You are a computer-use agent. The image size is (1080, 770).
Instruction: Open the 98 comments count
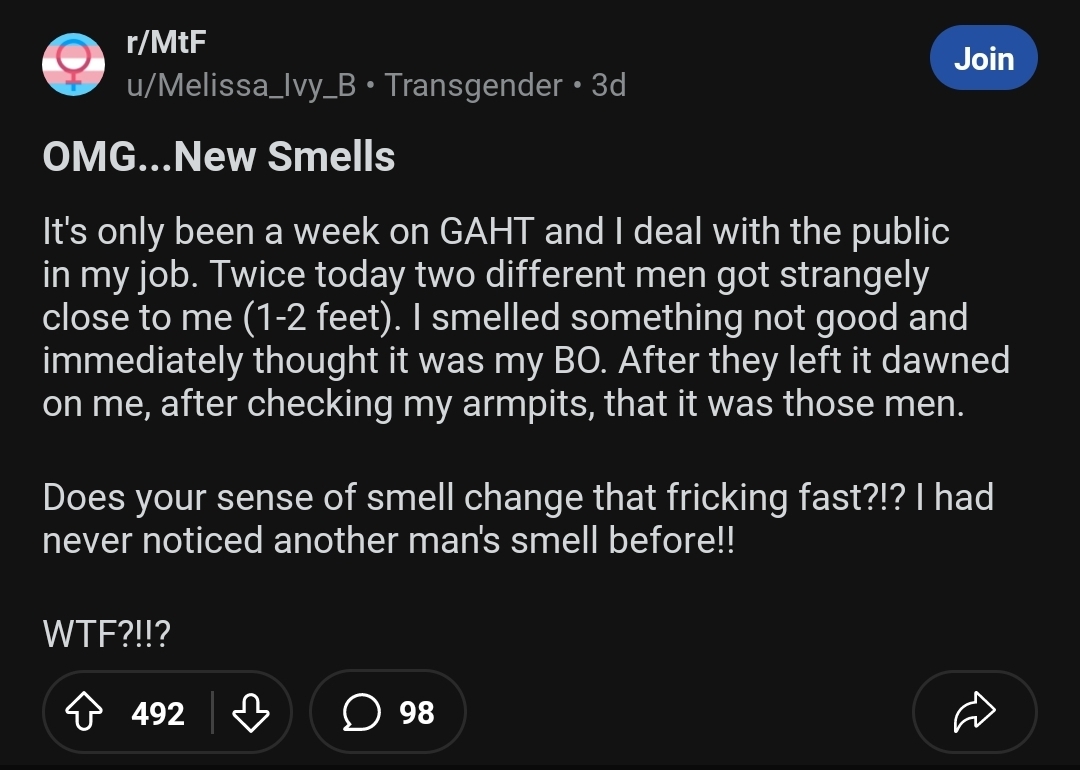tap(417, 713)
